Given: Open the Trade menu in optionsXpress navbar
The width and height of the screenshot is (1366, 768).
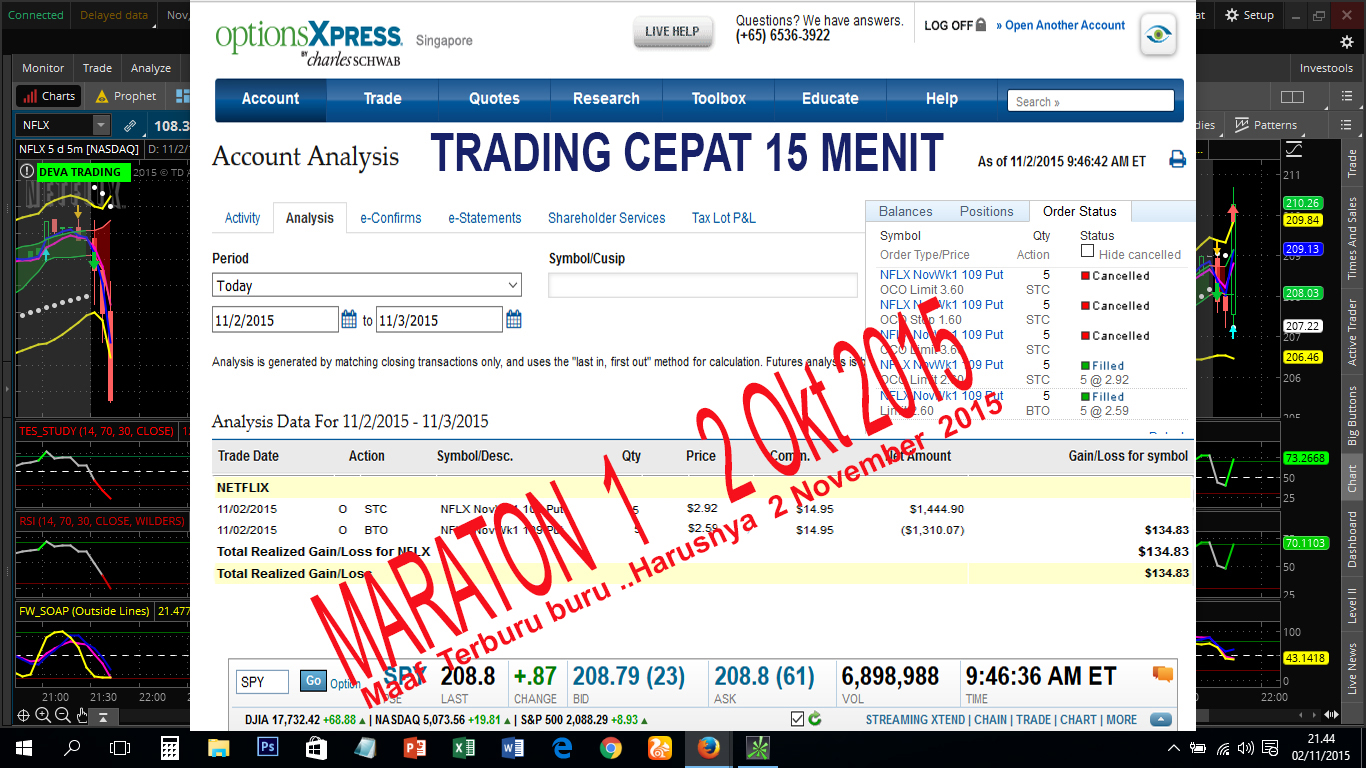Looking at the screenshot, I should click(382, 99).
